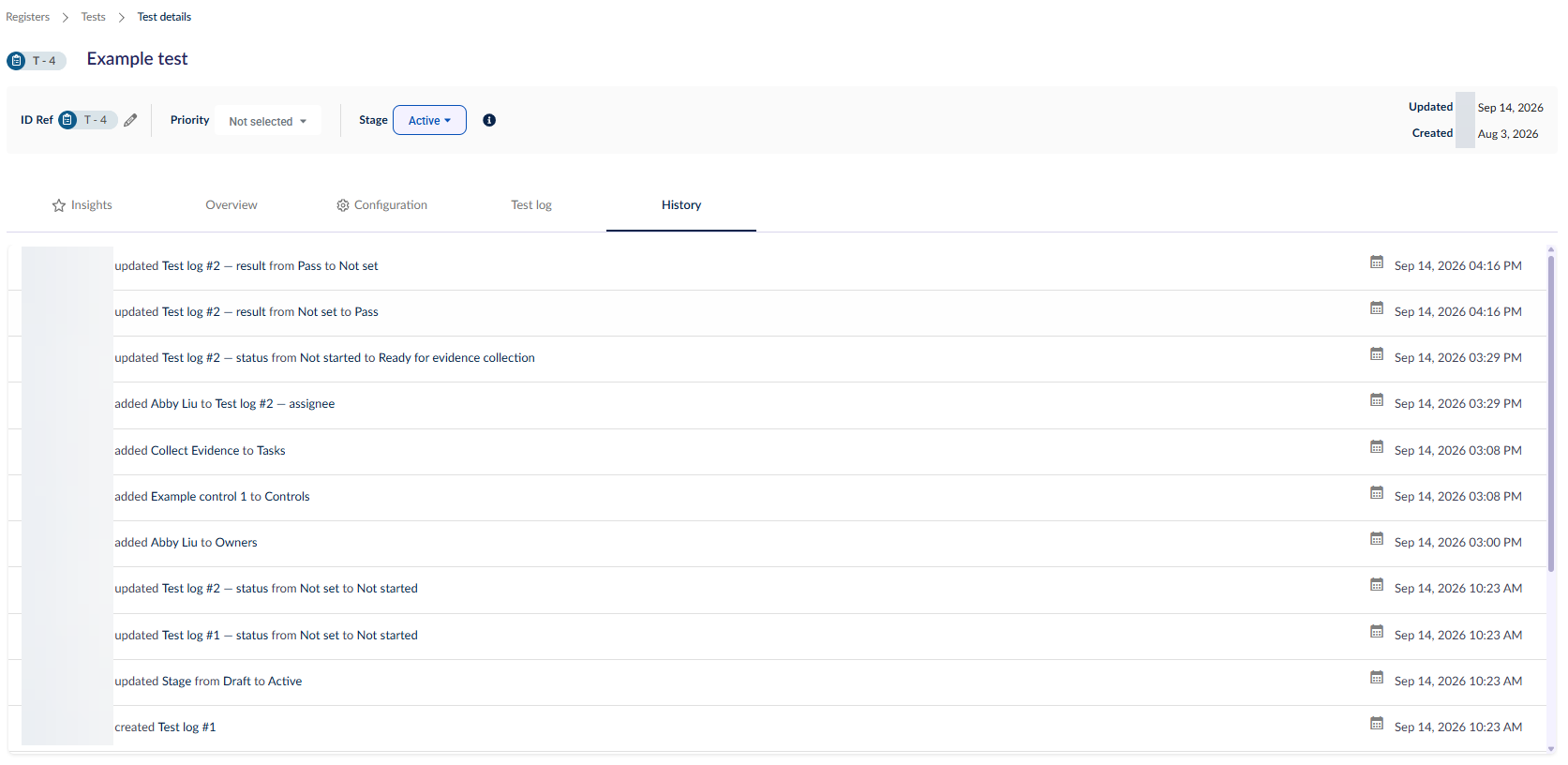Screen dimensions: 1568x765
Task: Click calendar icon for created Test log #1
Action: pos(1377,724)
